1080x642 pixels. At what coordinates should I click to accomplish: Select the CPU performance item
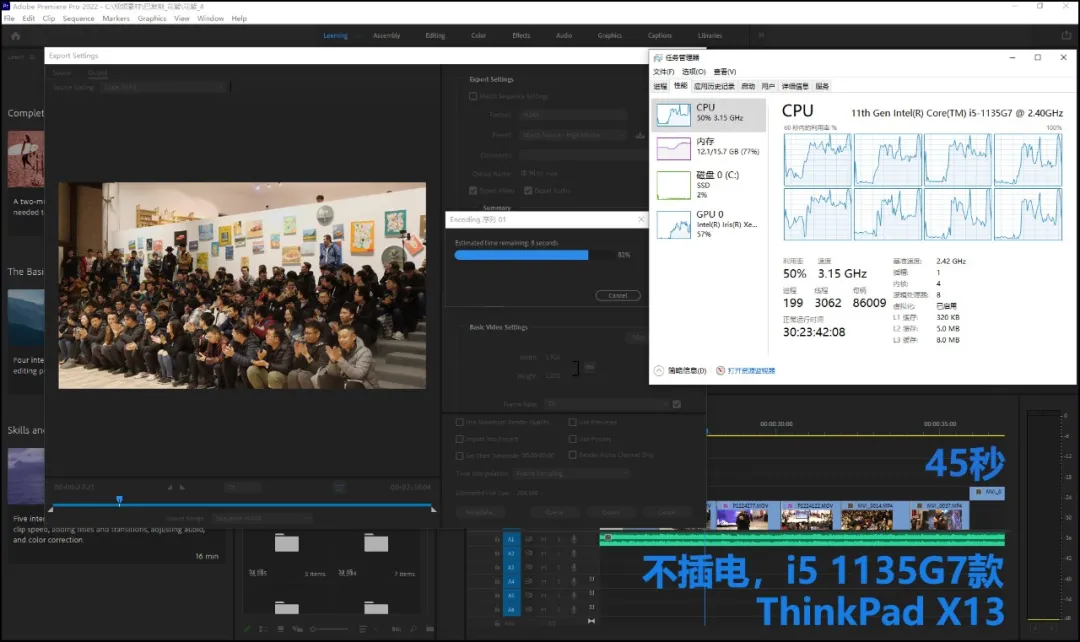(x=709, y=114)
